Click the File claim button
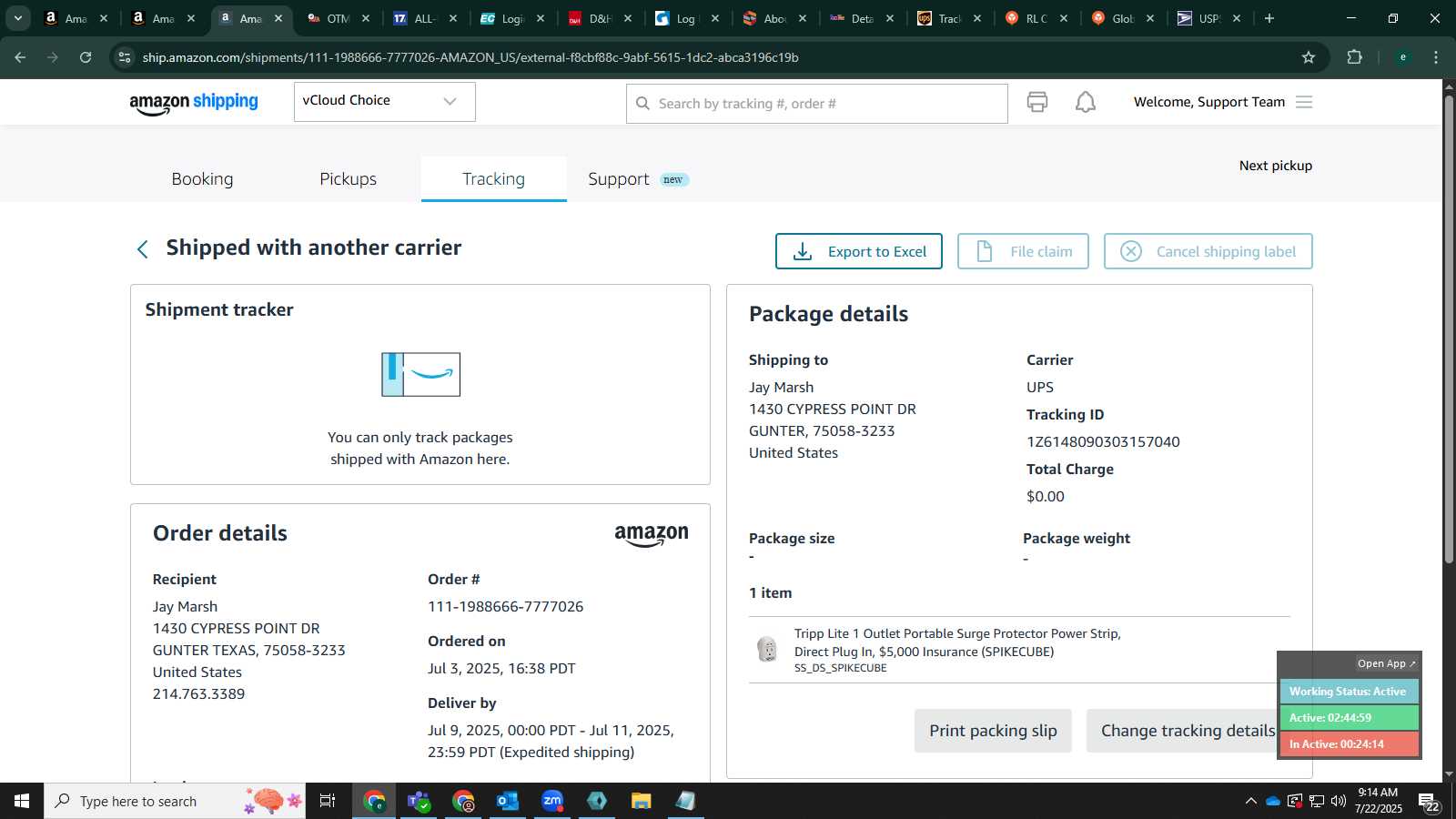The height and width of the screenshot is (819, 1456). click(1023, 251)
